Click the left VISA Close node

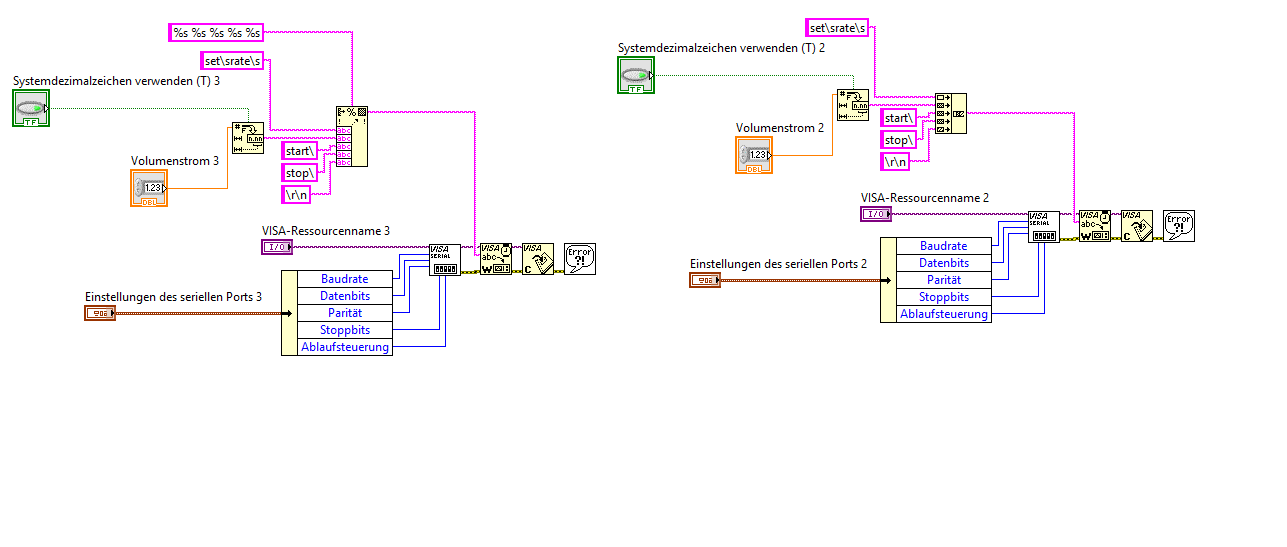tap(538, 259)
